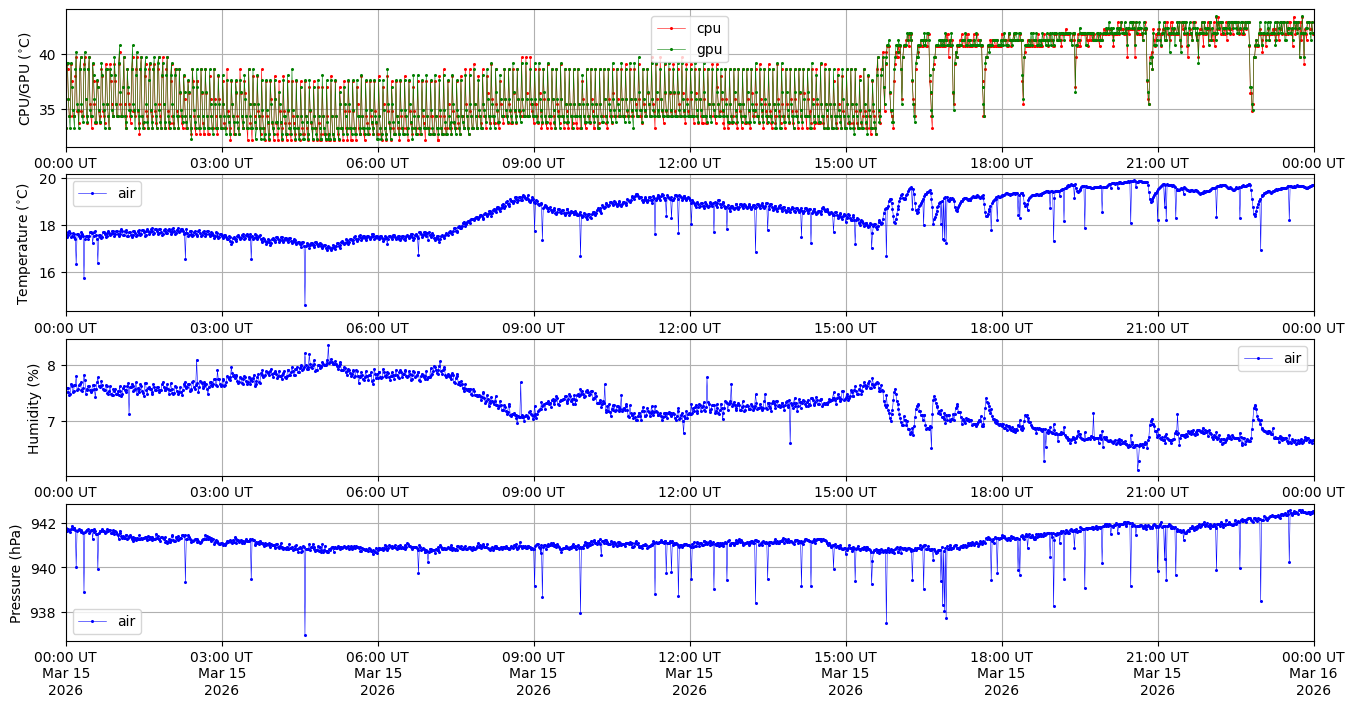
Task: Click the Temperature (°C) y-axis label
Action: click(25, 242)
